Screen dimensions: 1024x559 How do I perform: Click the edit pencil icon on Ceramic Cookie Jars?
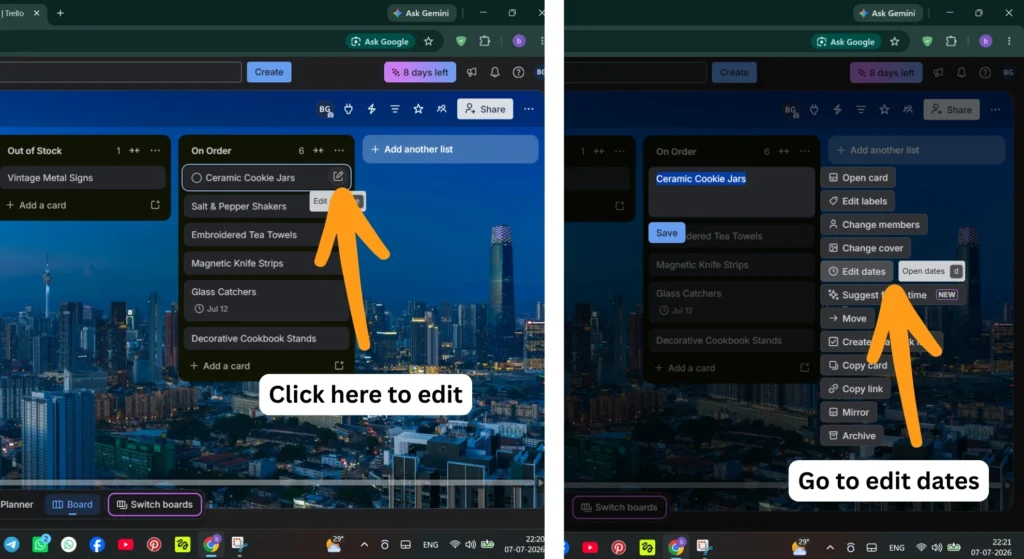[338, 176]
